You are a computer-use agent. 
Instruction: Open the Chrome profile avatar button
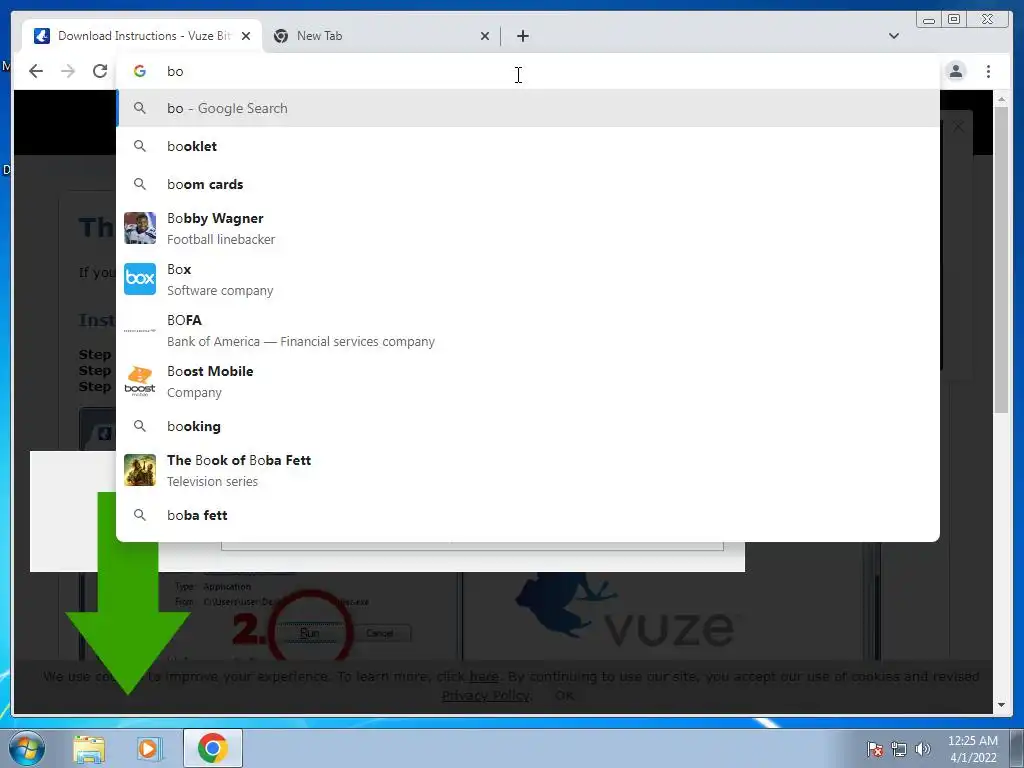point(956,71)
